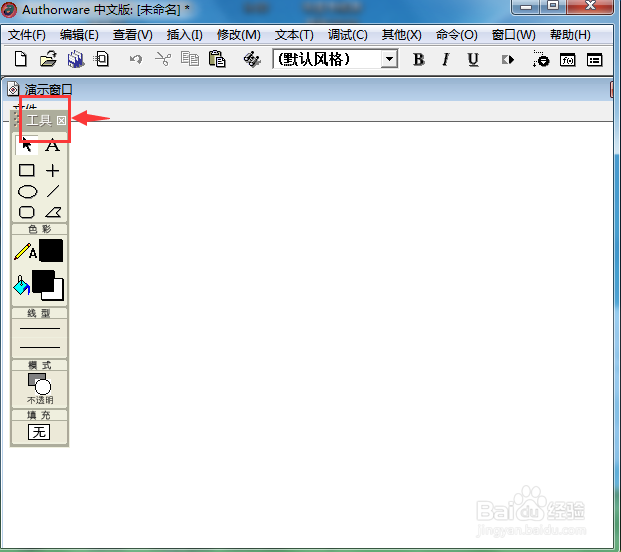The width and height of the screenshot is (621, 552).
Task: Select the polygon drawing tool
Action: (53, 213)
